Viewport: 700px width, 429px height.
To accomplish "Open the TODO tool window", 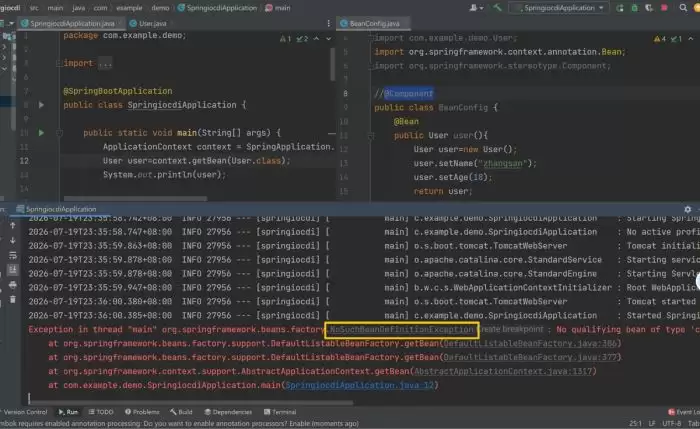I will [x=101, y=412].
